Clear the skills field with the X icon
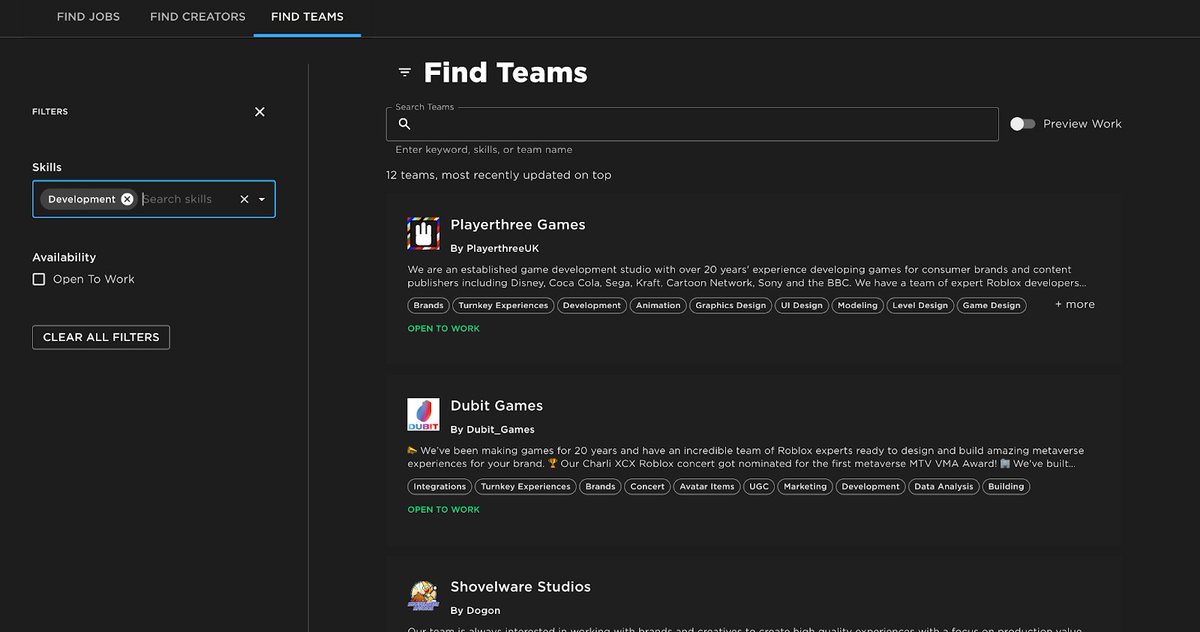The image size is (1200, 632). (x=244, y=198)
